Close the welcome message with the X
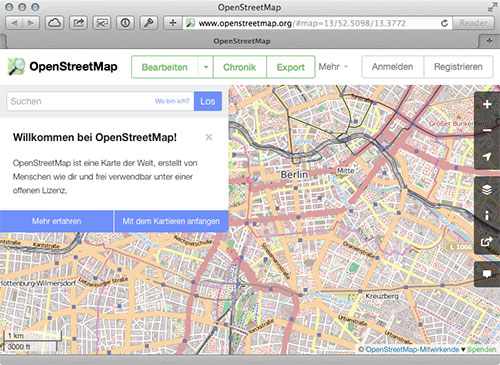Image resolution: width=500 pixels, height=365 pixels. 209,137
